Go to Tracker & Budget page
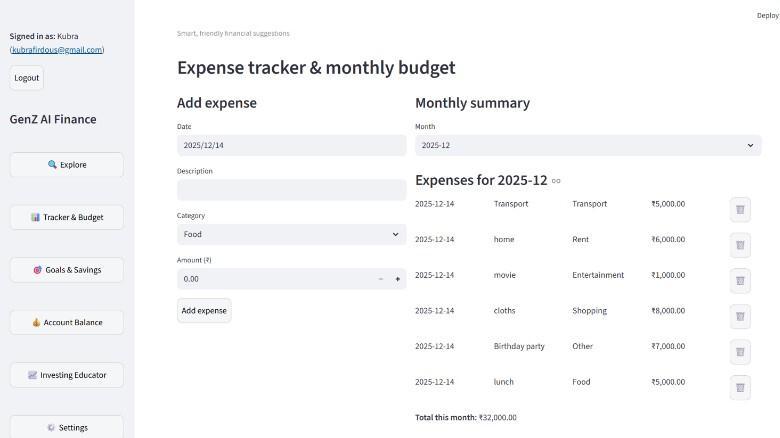 (67, 217)
